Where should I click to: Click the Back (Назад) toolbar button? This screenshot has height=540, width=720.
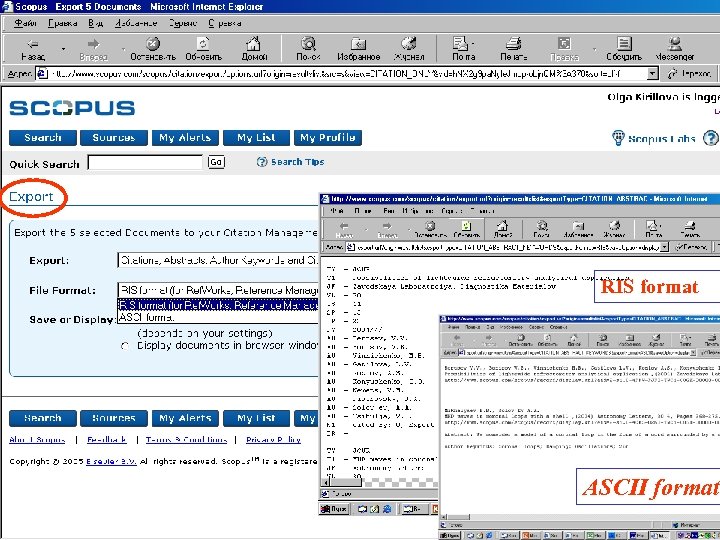pos(33,49)
